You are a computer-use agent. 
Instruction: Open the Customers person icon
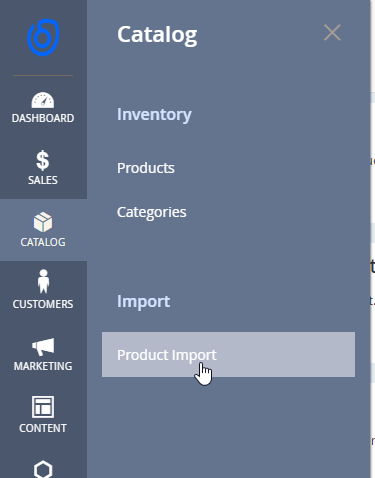(43, 281)
